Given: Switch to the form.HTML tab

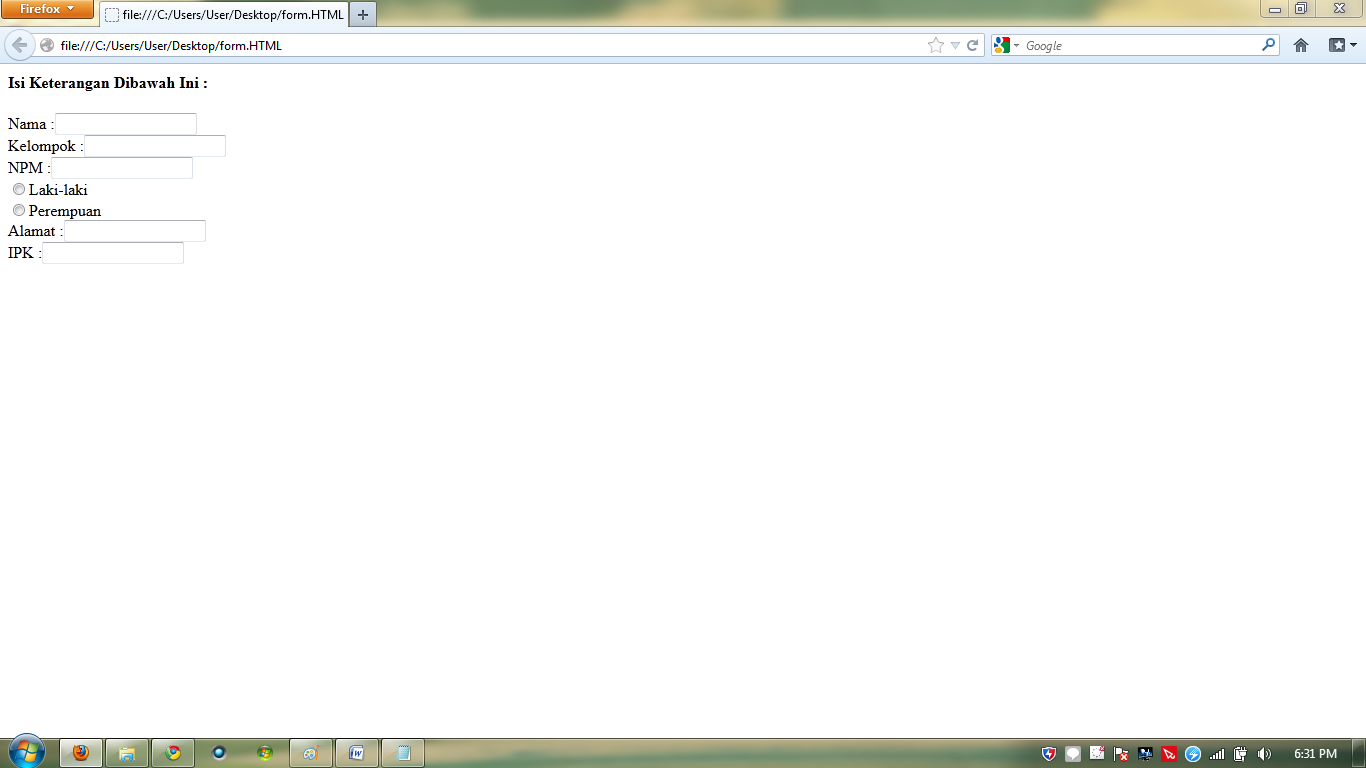Looking at the screenshot, I should pos(222,15).
